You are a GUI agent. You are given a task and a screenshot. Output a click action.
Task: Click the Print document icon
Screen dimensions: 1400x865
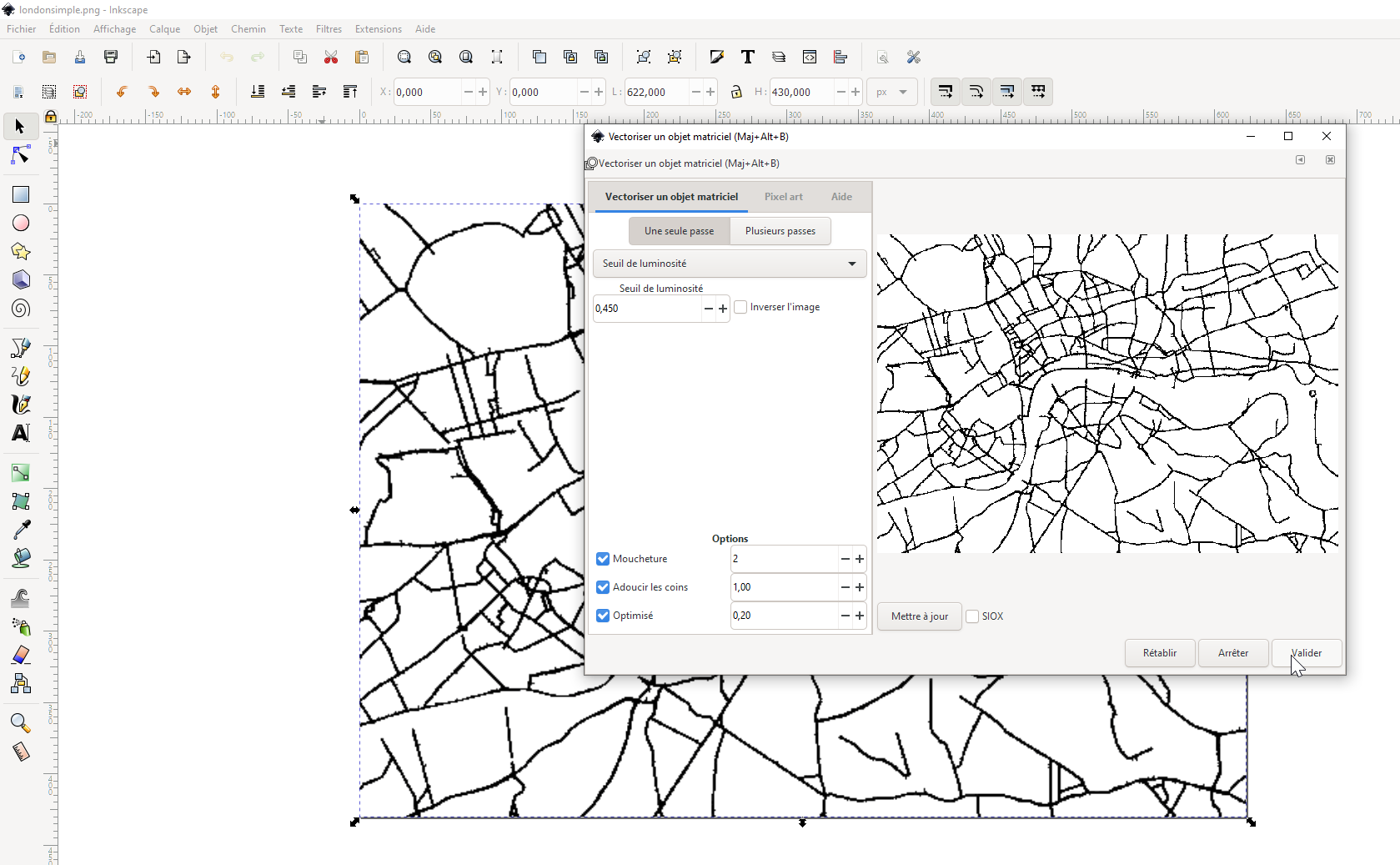click(x=111, y=57)
